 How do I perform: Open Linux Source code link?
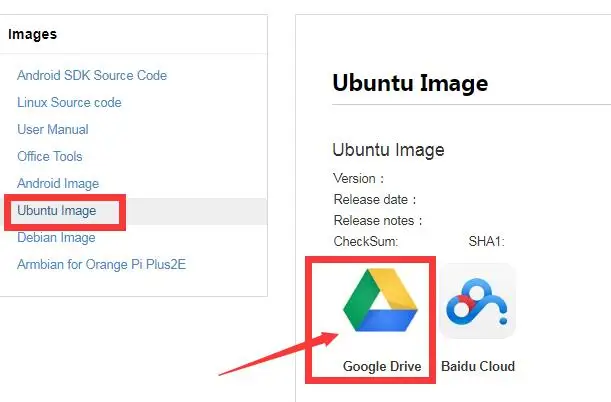69,102
